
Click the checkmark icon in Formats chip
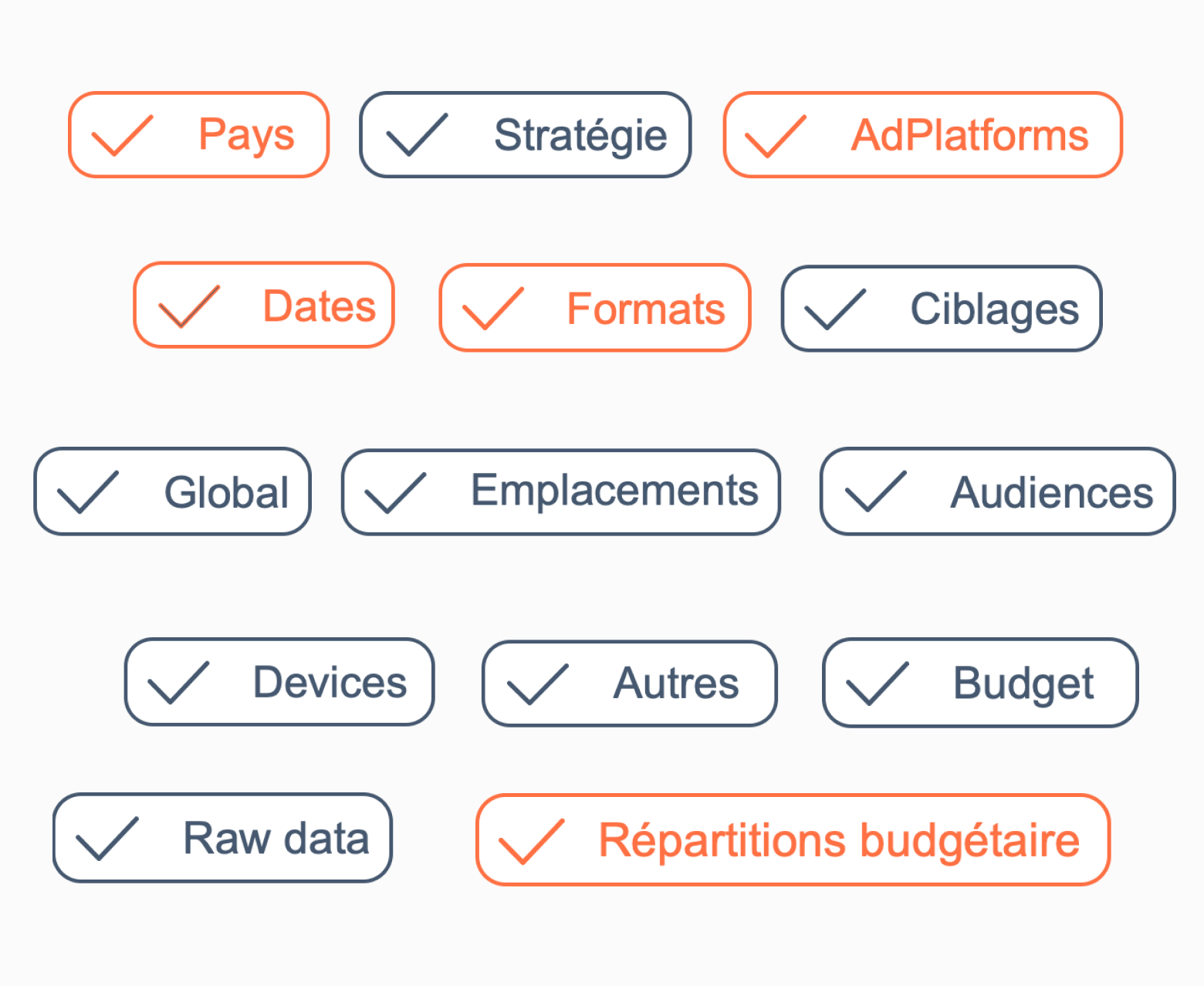click(x=492, y=309)
